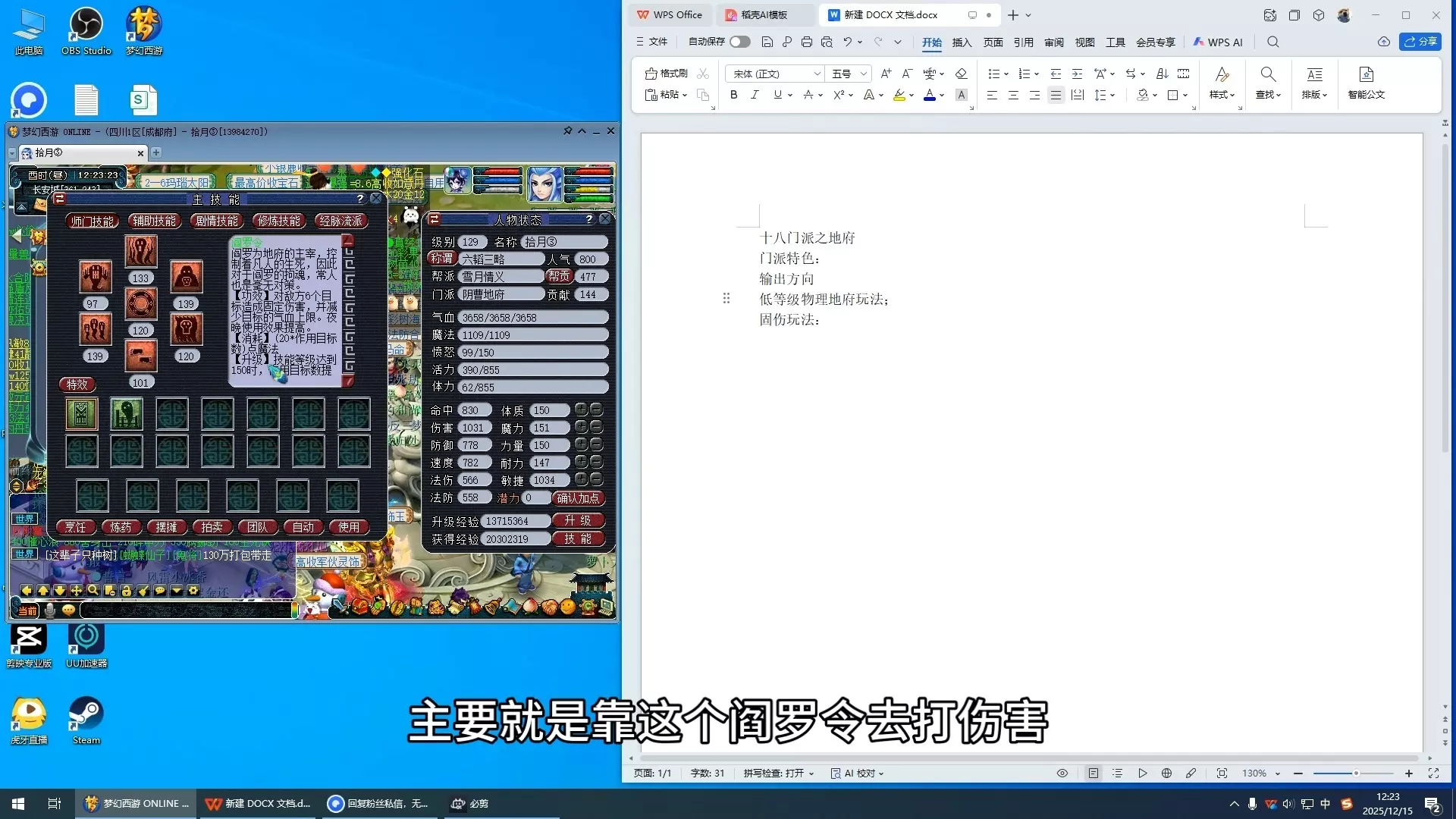The width and height of the screenshot is (1456, 819).
Task: Toggle the 自动保存 auto-save switch
Action: pyautogui.click(x=740, y=42)
